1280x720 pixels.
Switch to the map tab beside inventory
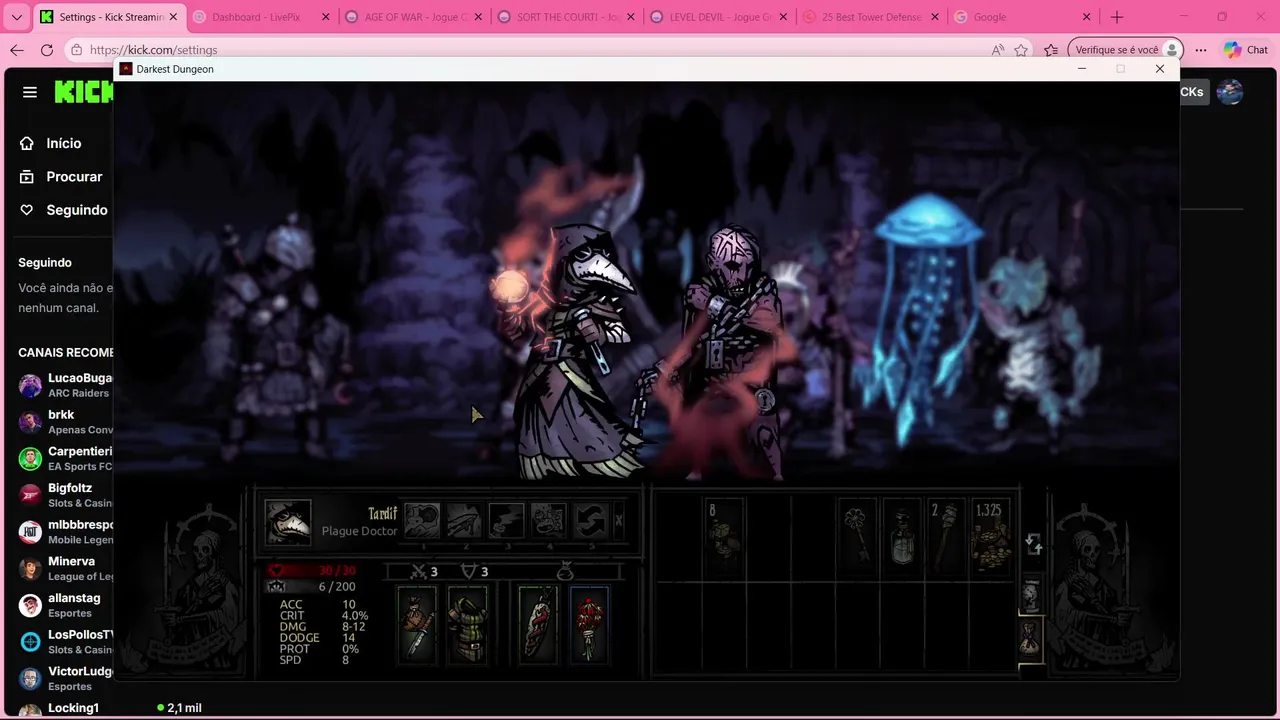(1031, 594)
